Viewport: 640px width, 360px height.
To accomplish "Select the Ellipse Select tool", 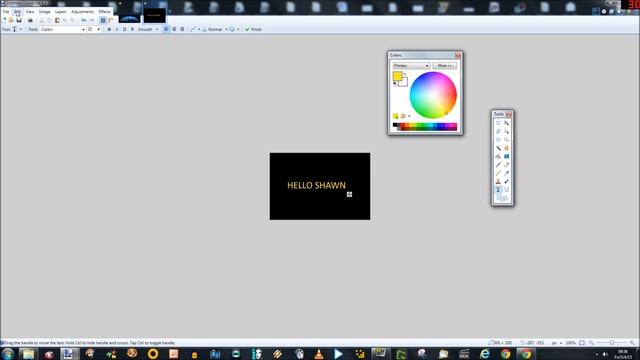I will tap(498, 140).
